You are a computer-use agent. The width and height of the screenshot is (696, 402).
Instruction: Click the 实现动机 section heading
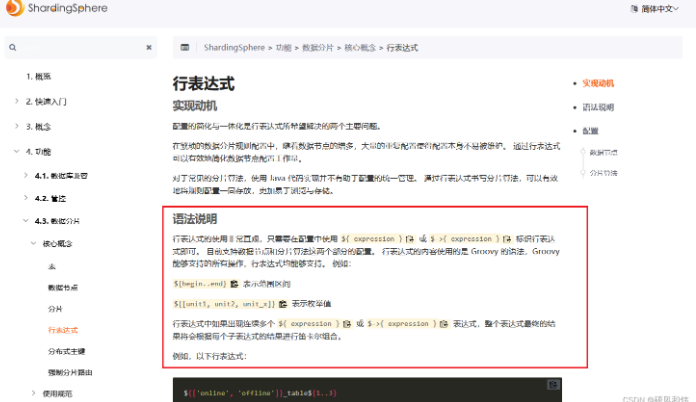[194, 106]
